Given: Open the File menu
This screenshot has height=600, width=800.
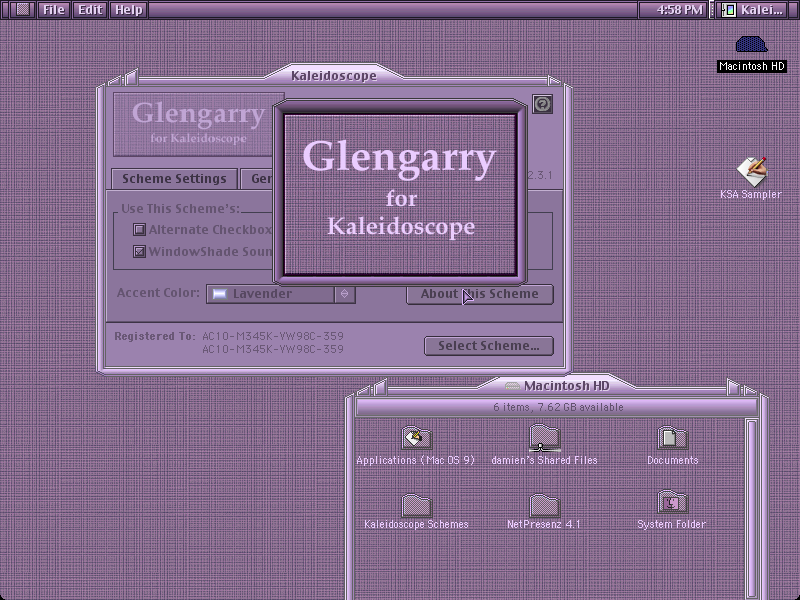Looking at the screenshot, I should pos(54,10).
